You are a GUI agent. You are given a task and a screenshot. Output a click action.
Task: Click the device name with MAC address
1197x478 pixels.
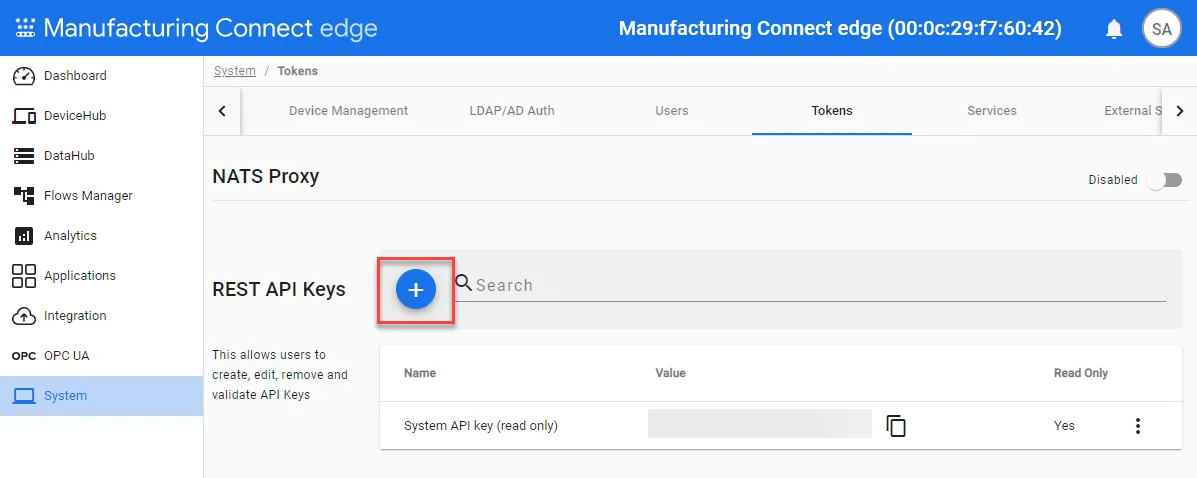[840, 29]
